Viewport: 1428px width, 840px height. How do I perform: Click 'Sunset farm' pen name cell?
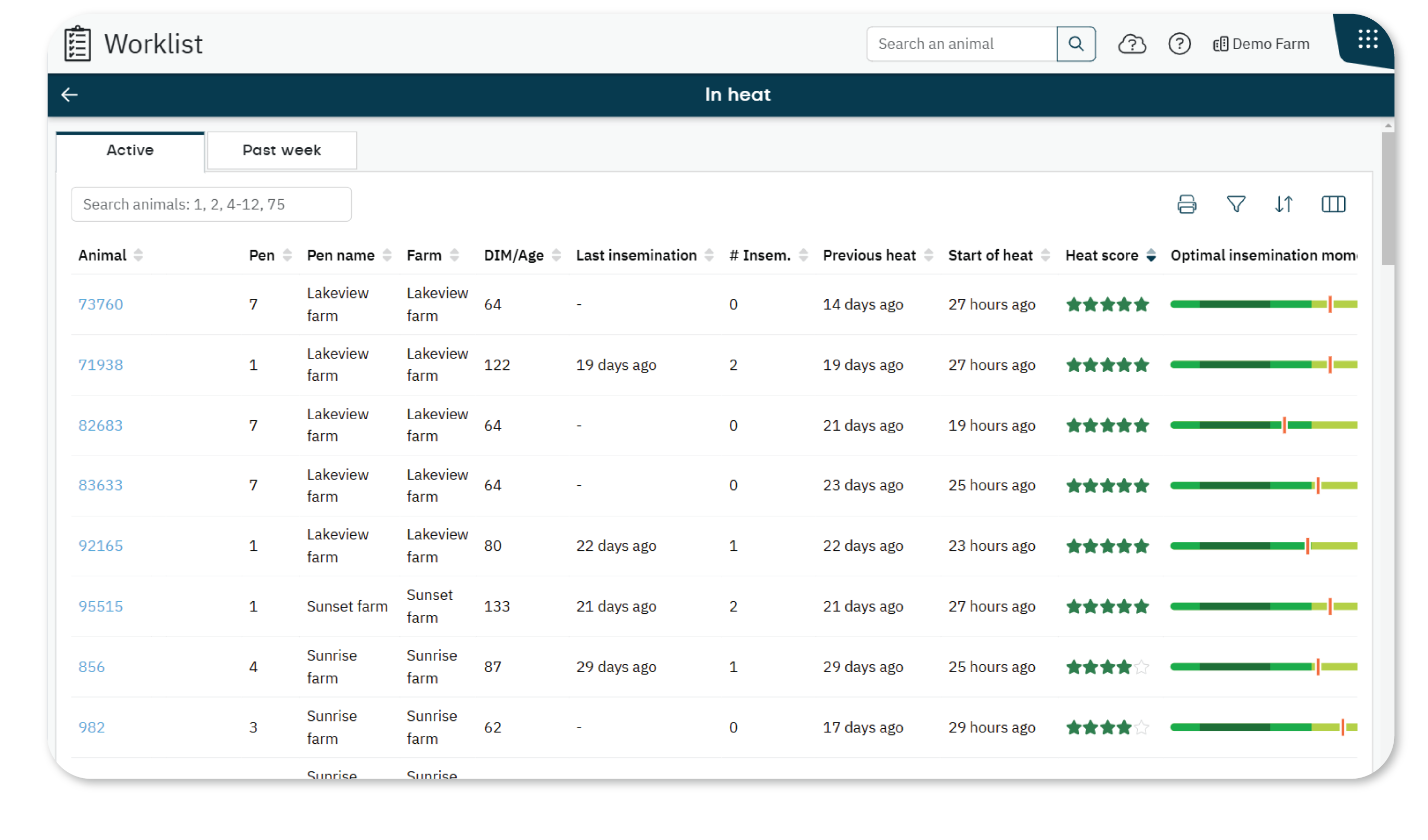pos(347,607)
